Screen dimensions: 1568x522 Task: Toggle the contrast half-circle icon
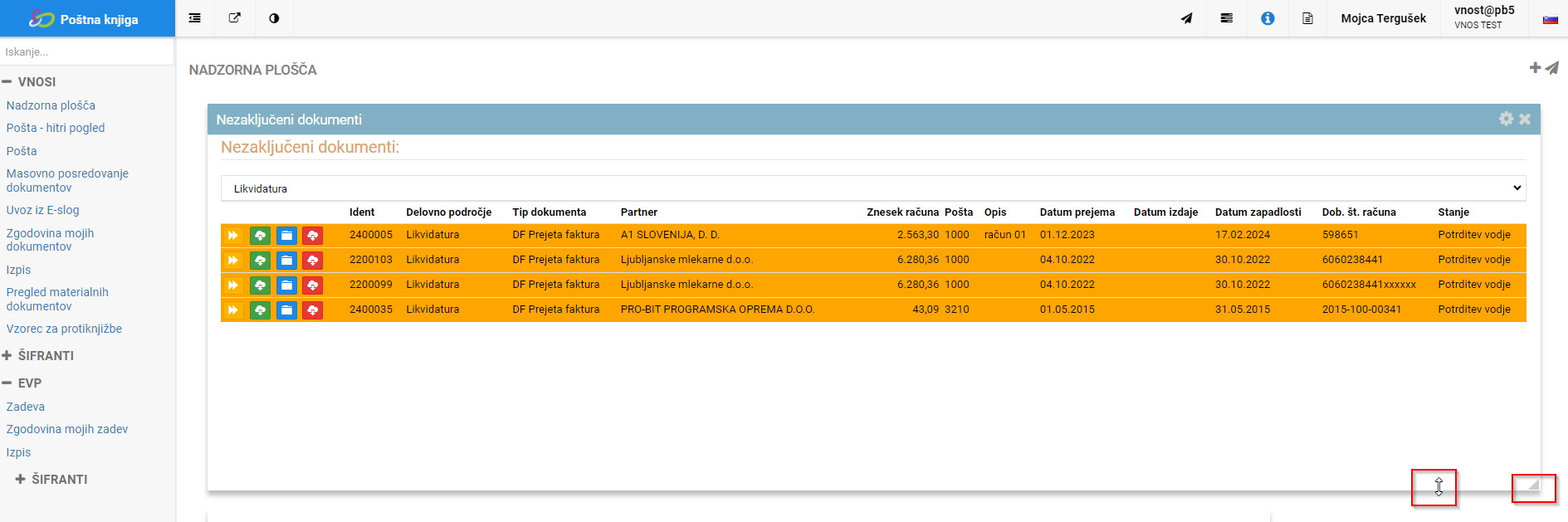274,18
